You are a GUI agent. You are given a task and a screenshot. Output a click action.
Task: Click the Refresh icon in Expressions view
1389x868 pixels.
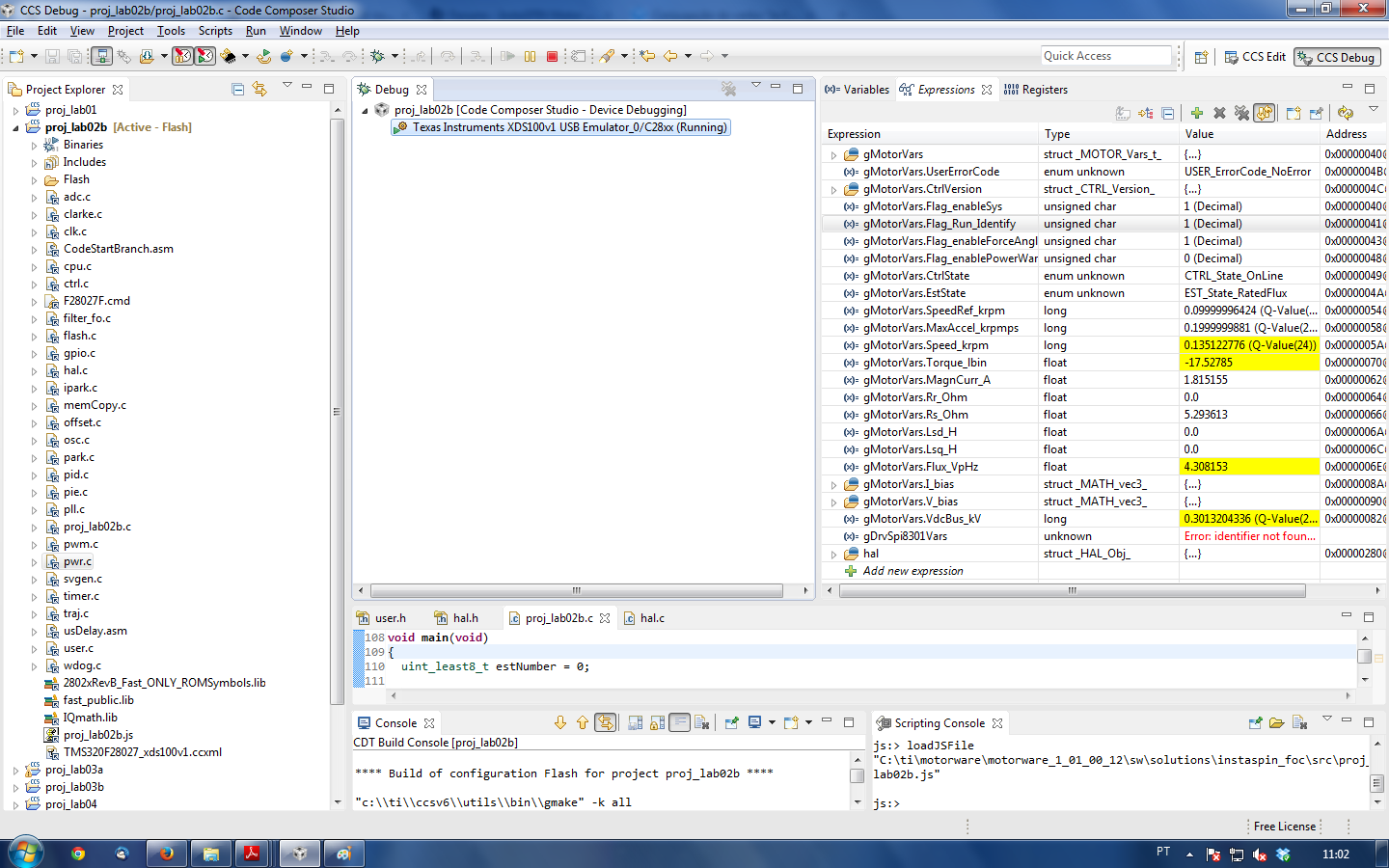point(1346,113)
